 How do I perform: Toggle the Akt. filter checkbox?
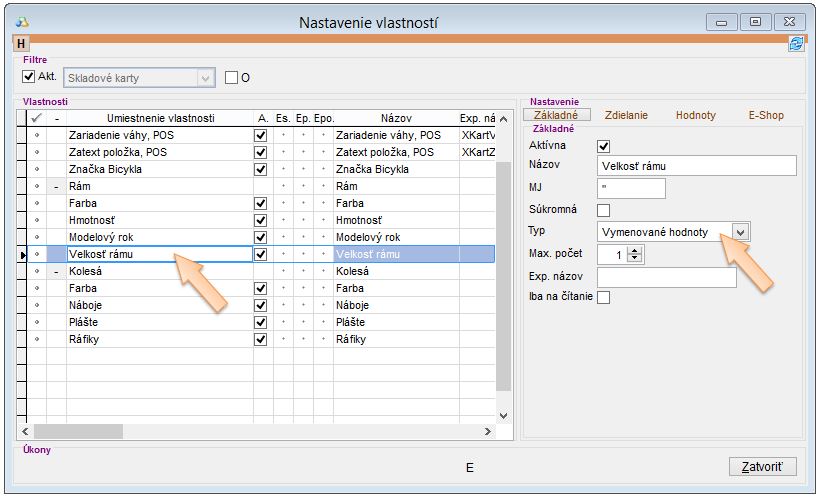coord(28,76)
